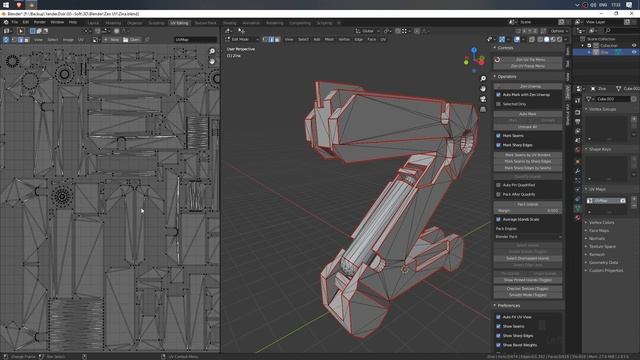Hide the Collection via its eye icon
This screenshot has width=640, height=360.
pyautogui.click(x=634, y=46)
